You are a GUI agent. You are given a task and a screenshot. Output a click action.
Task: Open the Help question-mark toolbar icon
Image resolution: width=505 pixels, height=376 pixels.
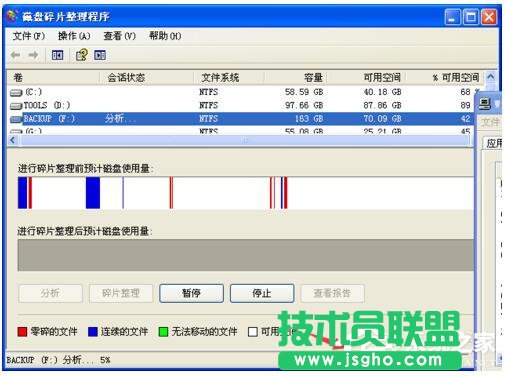pyautogui.click(x=82, y=55)
